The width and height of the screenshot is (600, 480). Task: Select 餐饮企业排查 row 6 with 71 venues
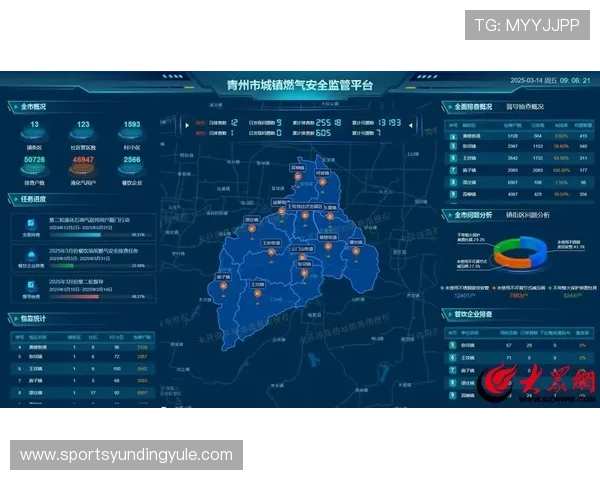click(x=519, y=358)
